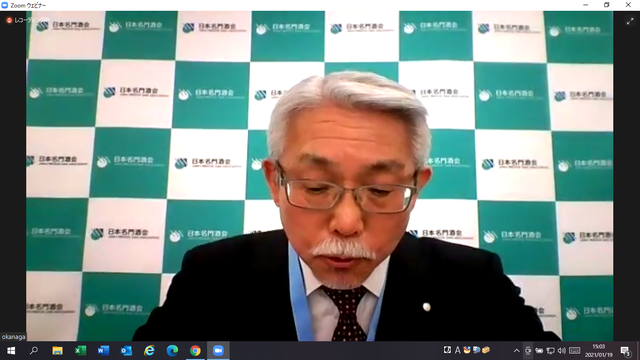This screenshot has width=640, height=360.
Task: Open the clock showing 15:03
Action: click(599, 351)
